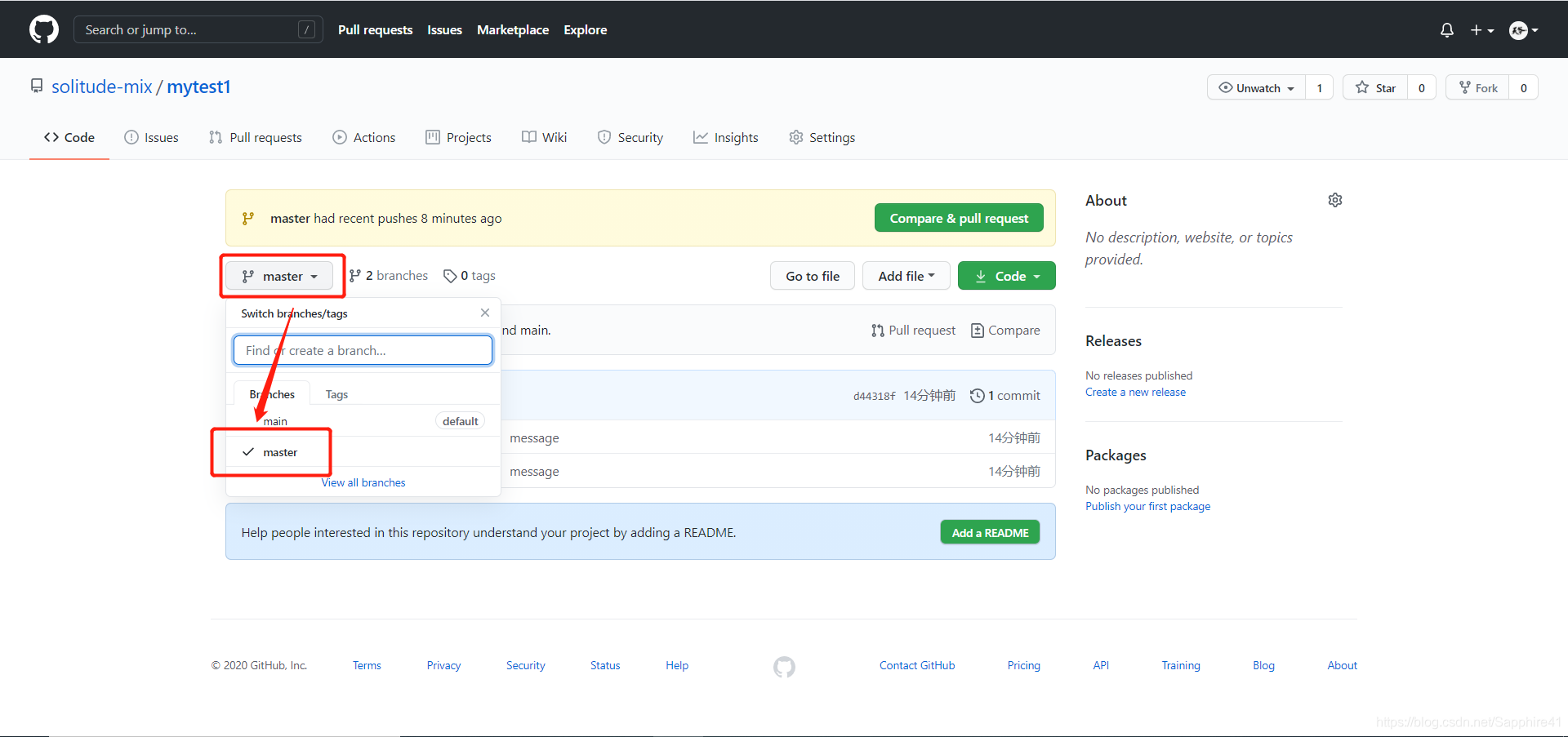Select the Actions tab
1568x737 pixels.
click(363, 137)
